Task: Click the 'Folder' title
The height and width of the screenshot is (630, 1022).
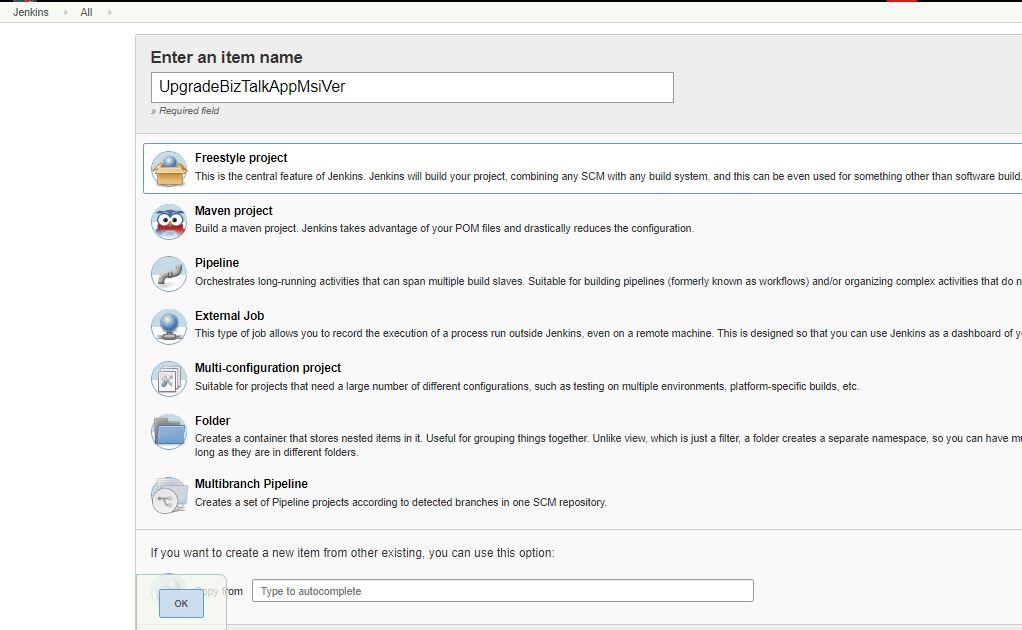Action: pos(212,421)
